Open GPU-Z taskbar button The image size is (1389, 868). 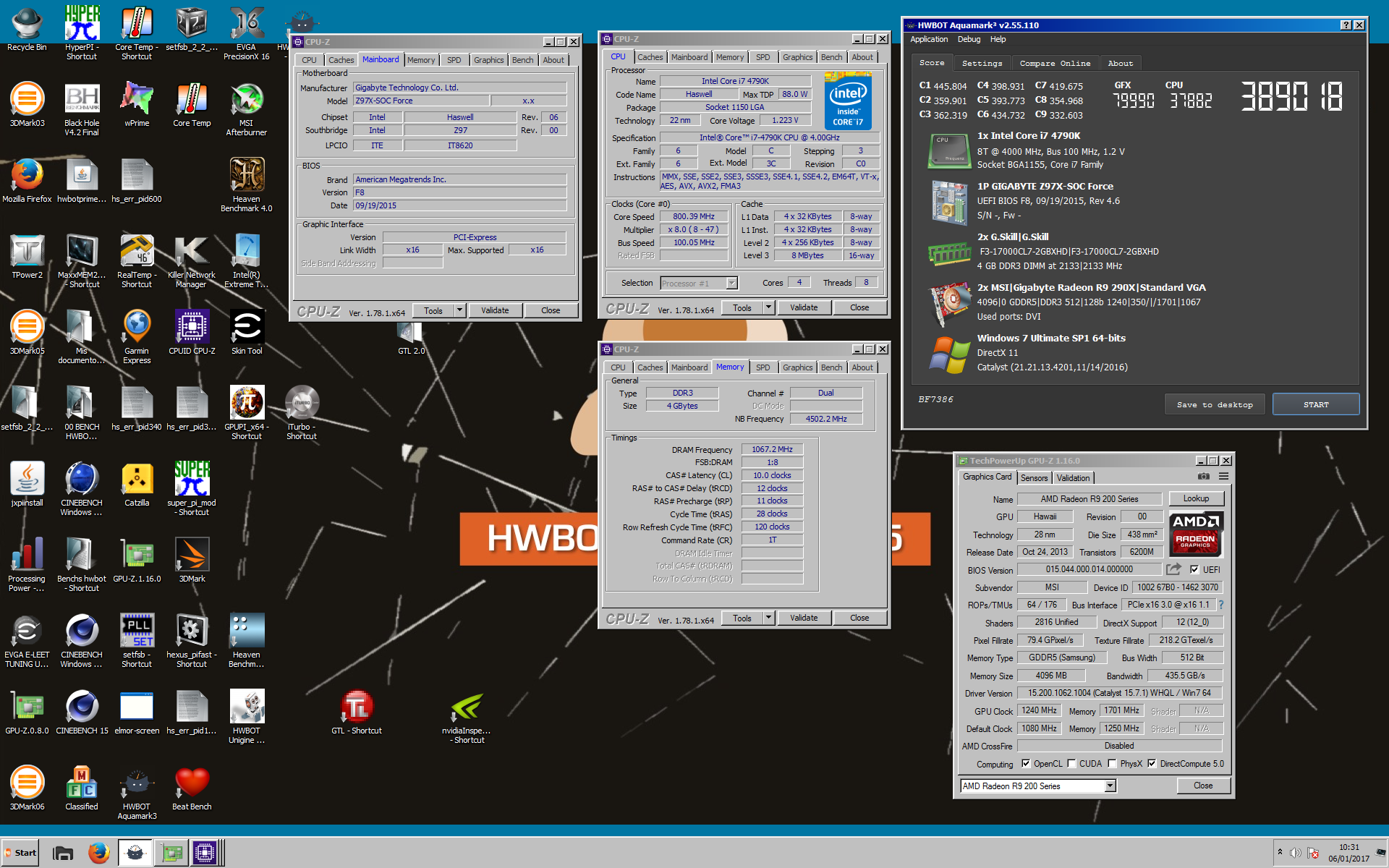pos(171,853)
